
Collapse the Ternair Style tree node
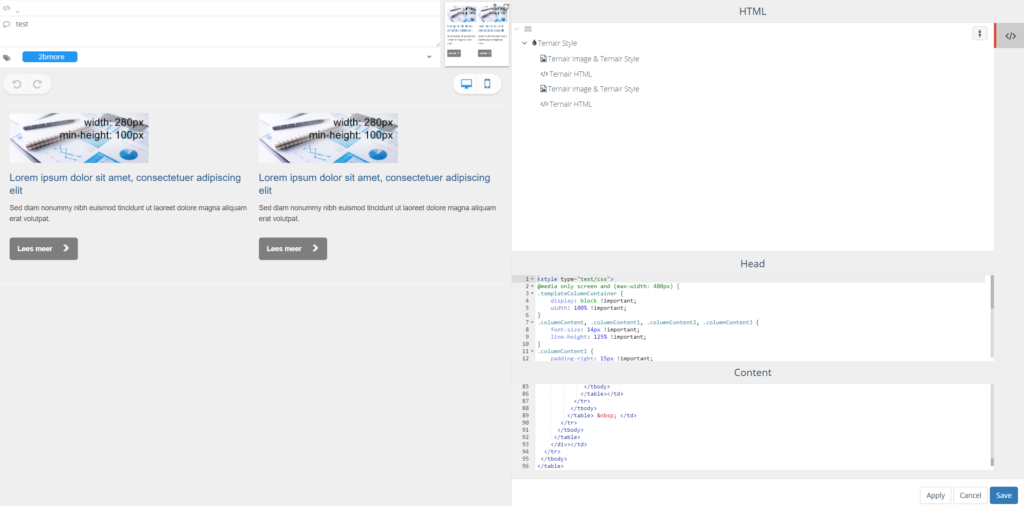(524, 43)
